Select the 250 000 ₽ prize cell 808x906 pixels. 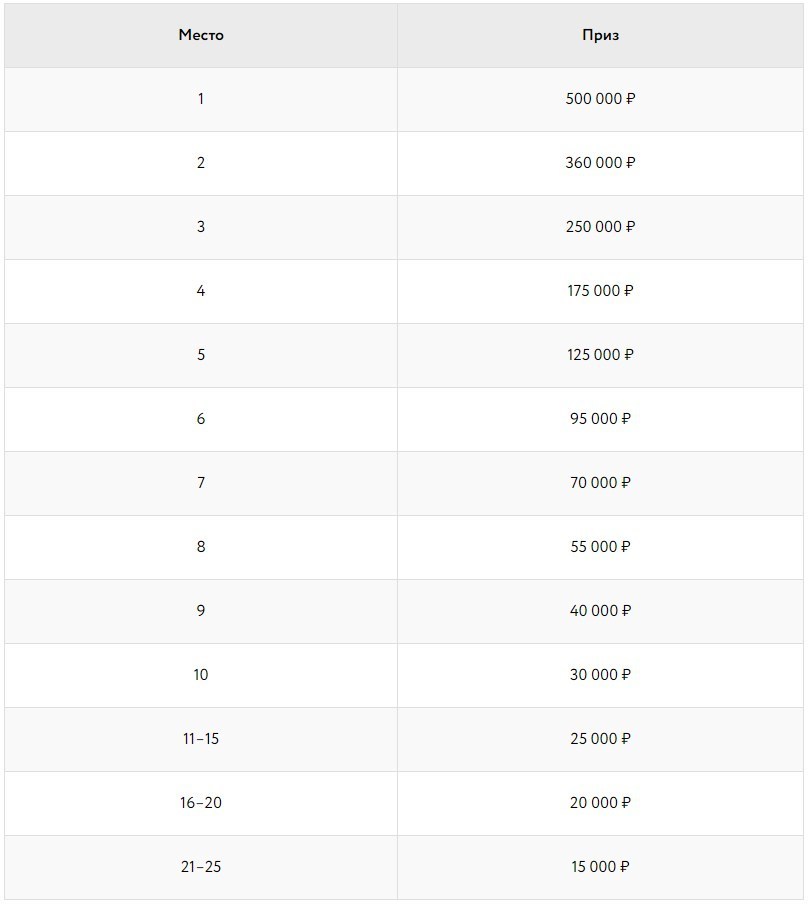point(600,227)
